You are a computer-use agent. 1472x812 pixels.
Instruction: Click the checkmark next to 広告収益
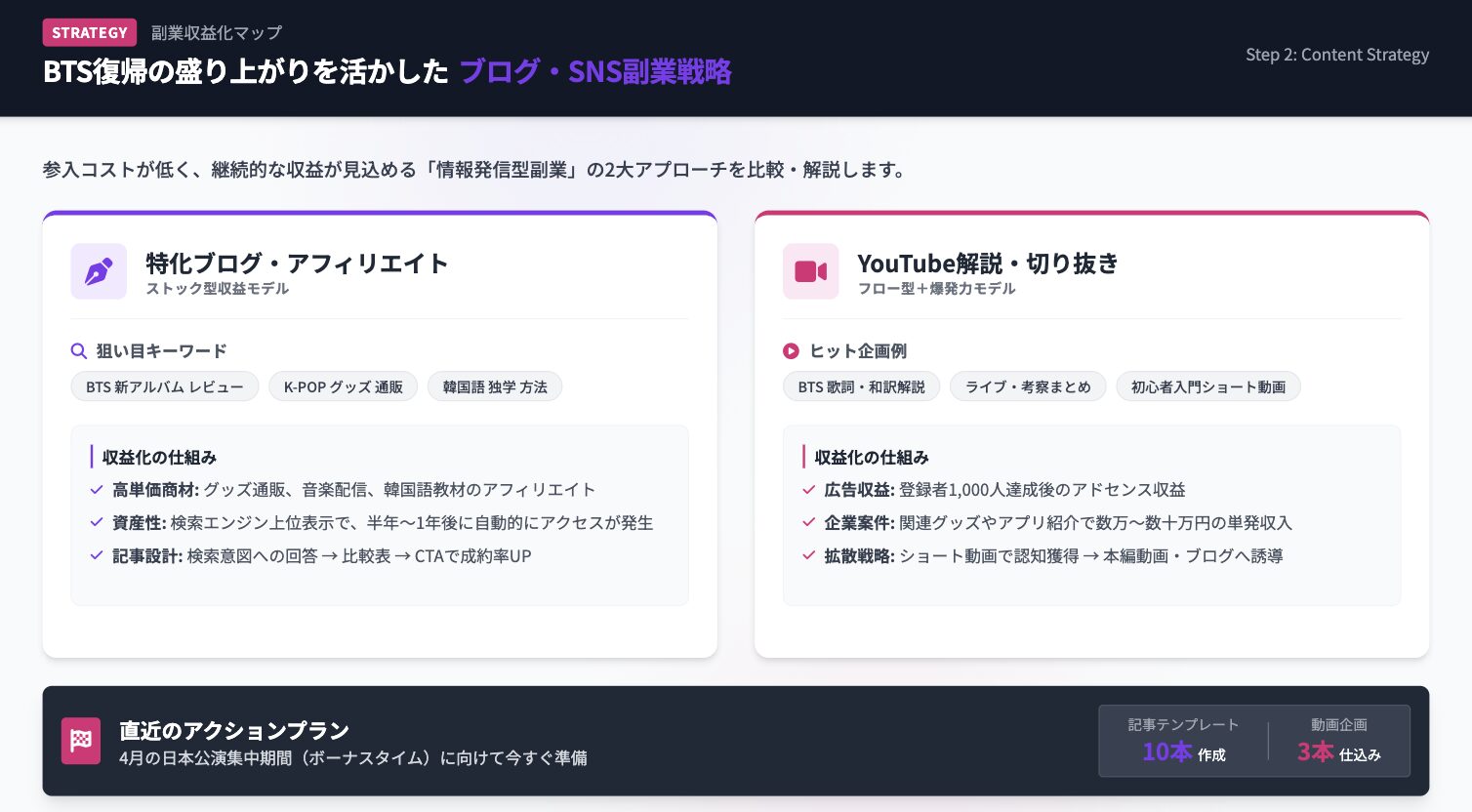(808, 490)
